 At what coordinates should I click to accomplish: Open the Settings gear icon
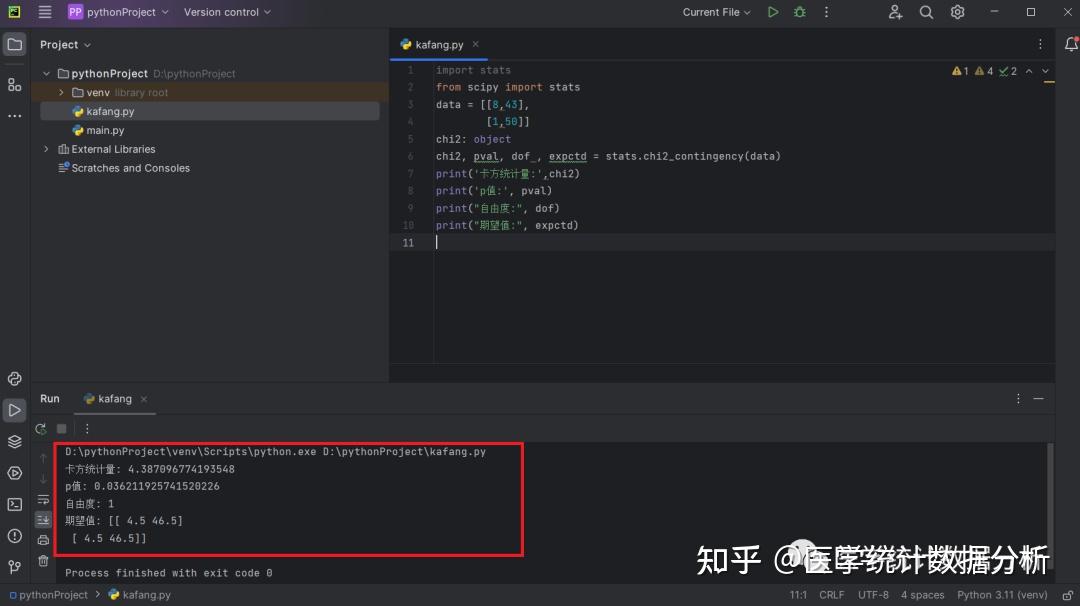pos(957,12)
